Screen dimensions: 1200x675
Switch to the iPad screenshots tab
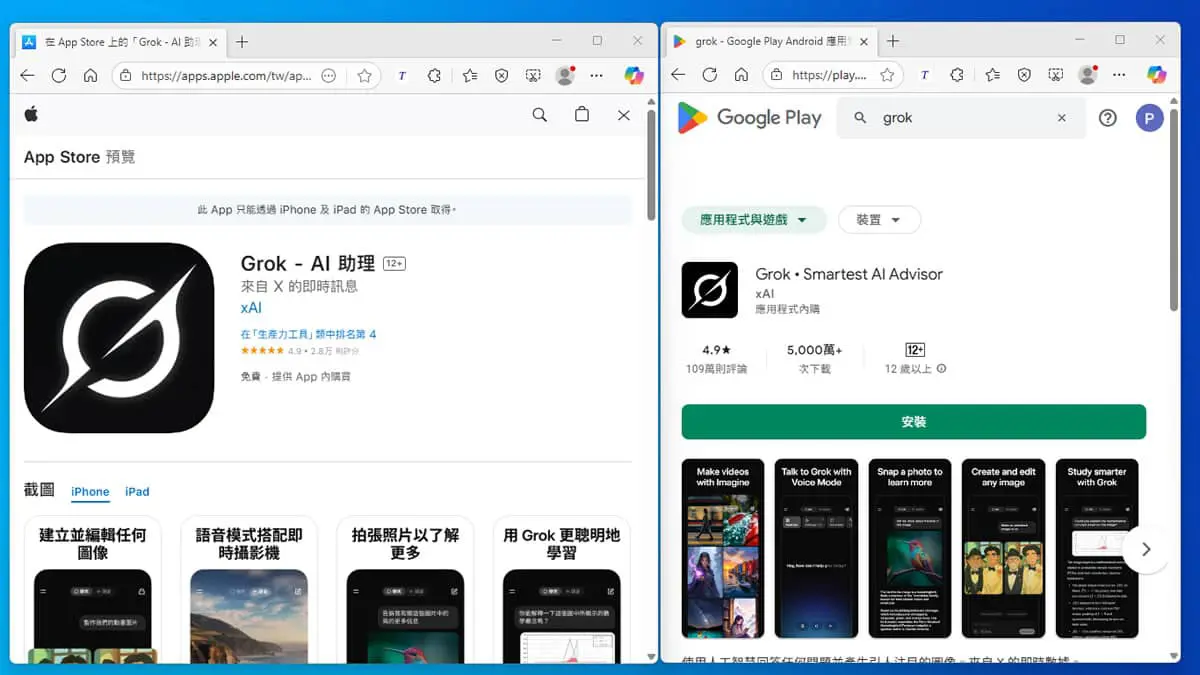137,492
